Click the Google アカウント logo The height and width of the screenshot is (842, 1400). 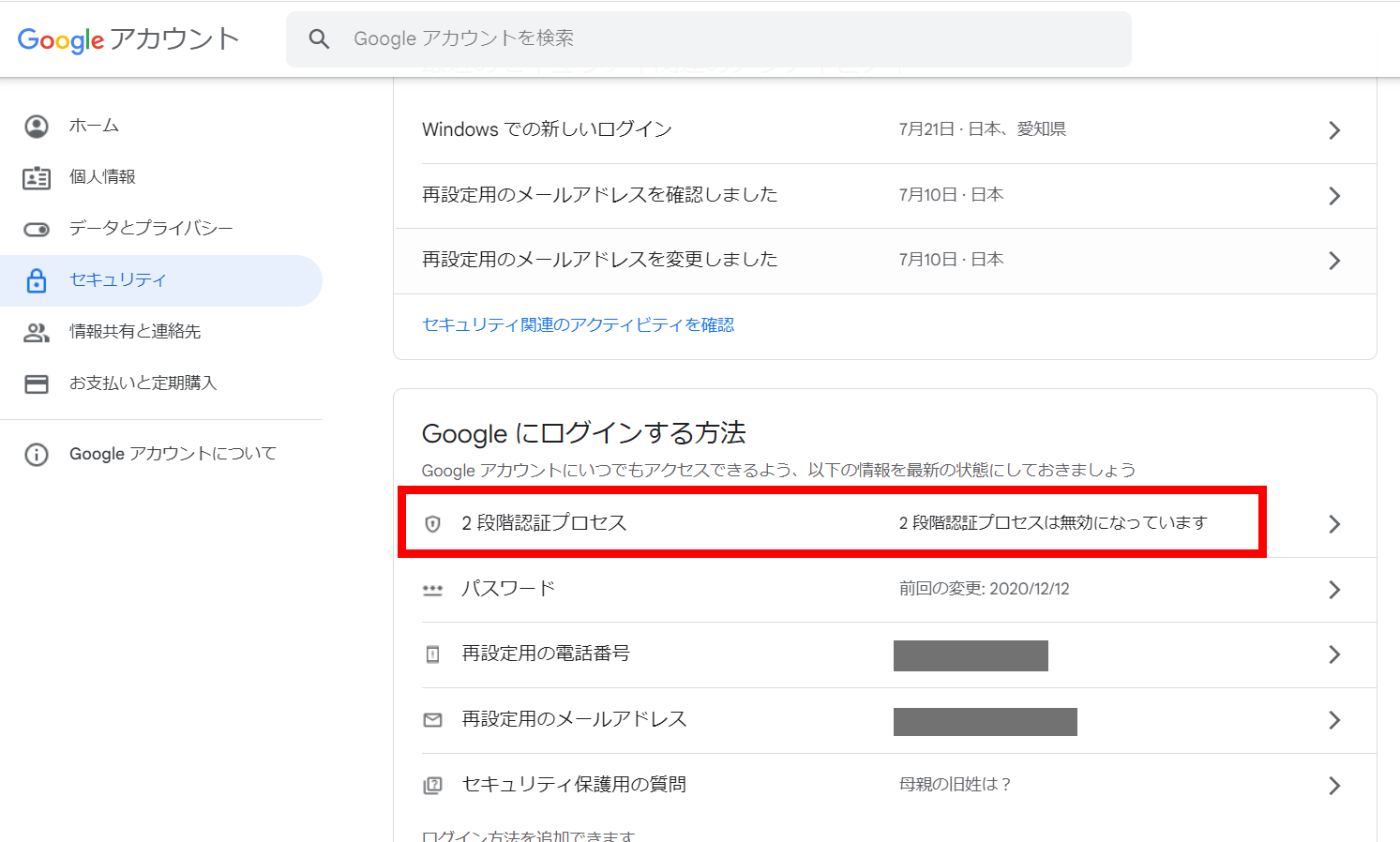(x=128, y=39)
